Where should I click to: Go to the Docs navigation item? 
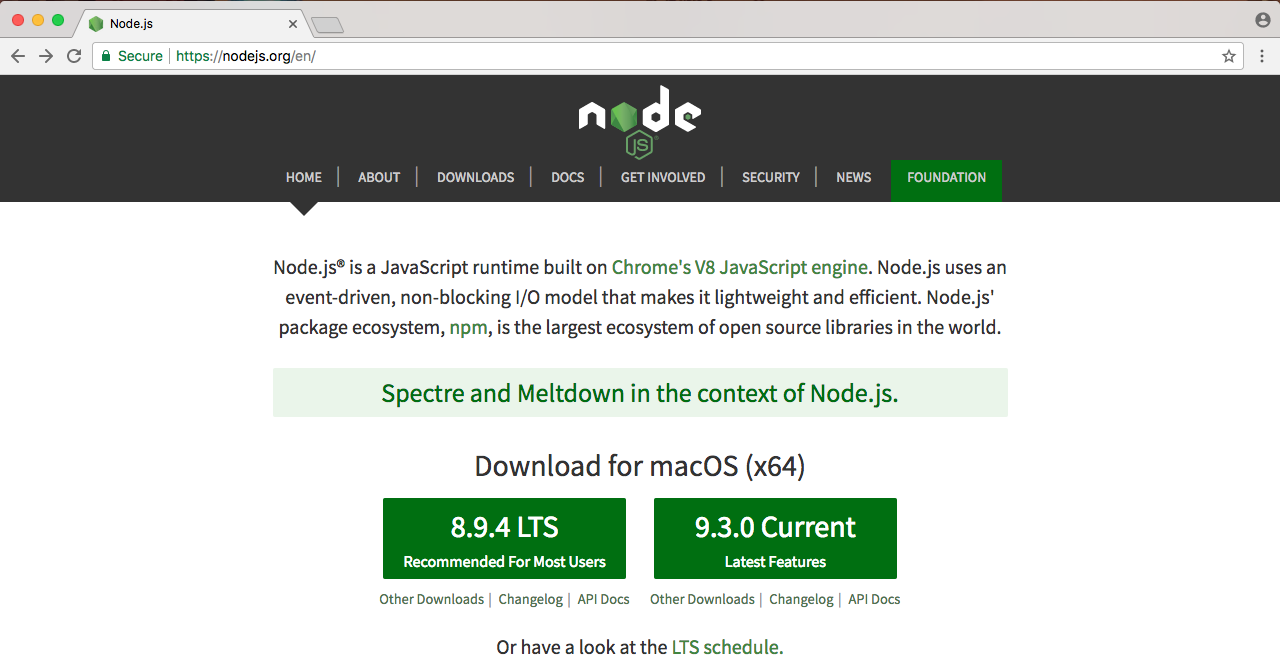coord(567,177)
